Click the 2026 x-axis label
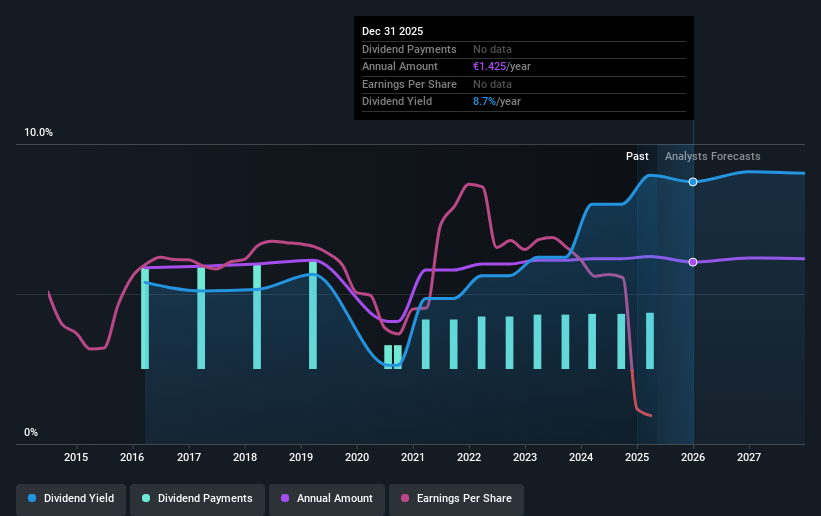The image size is (821, 516). pos(693,457)
